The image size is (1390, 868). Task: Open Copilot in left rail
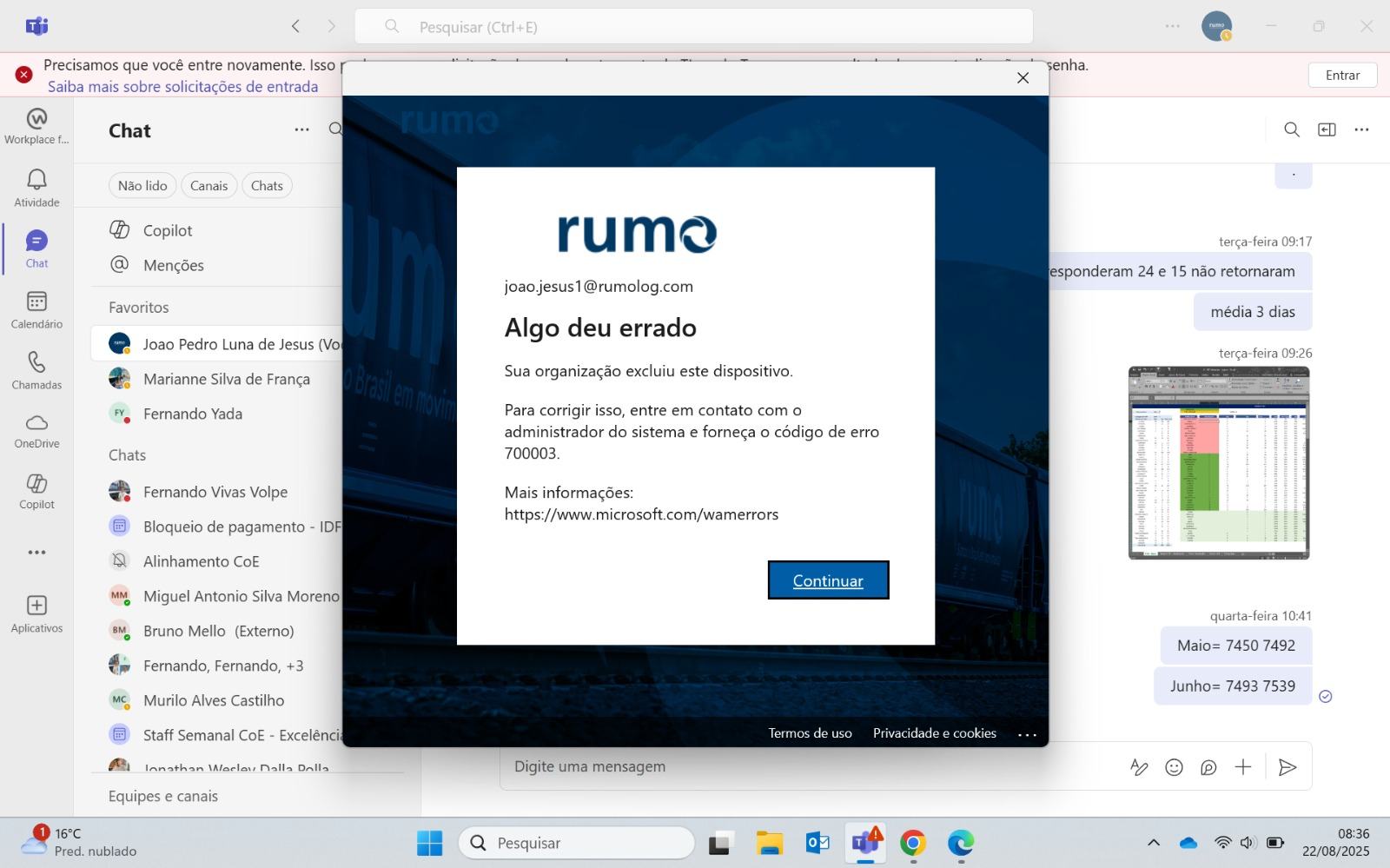click(x=36, y=491)
